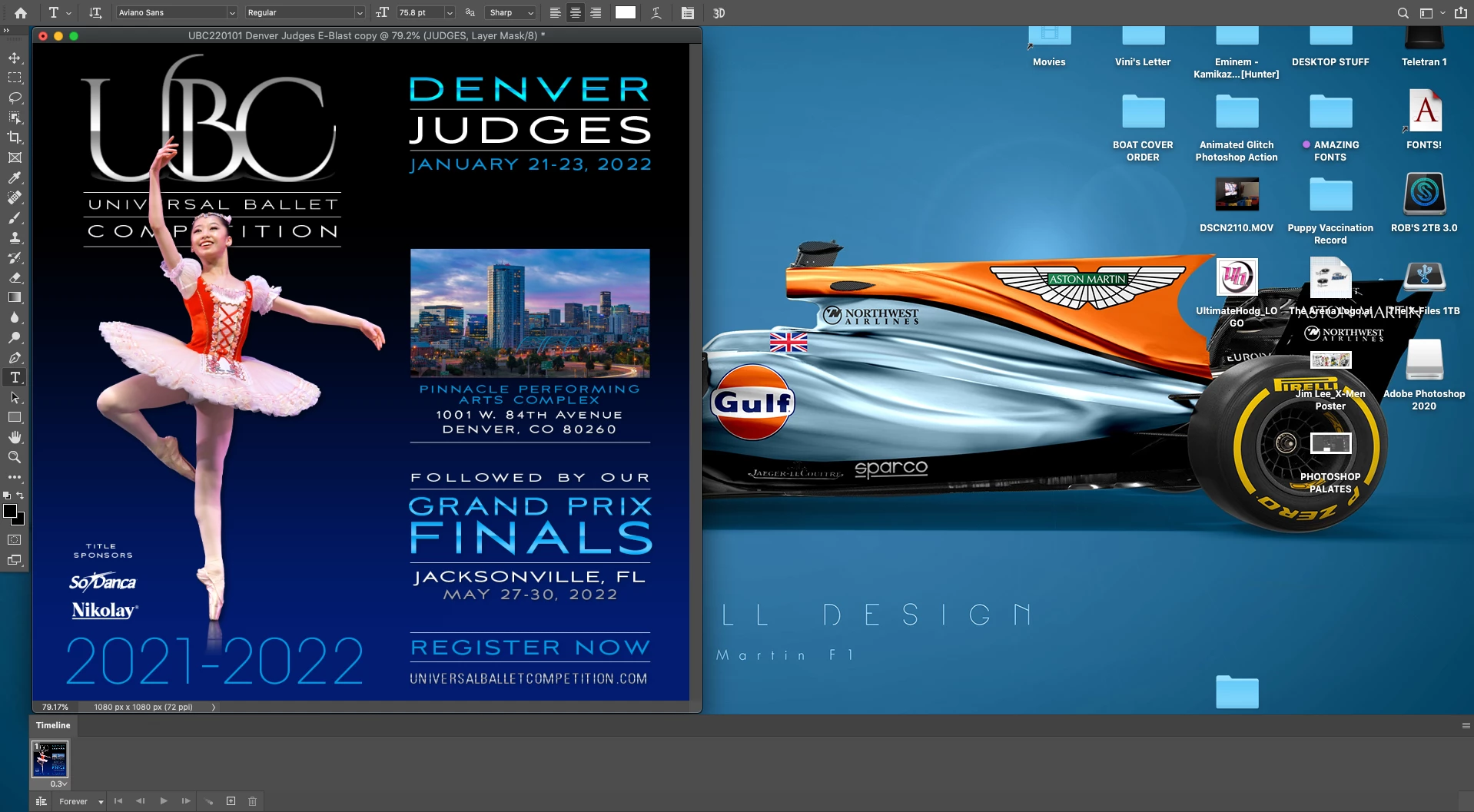The height and width of the screenshot is (812, 1474).
Task: Open the Forever looping options dropdown
Action: 81,801
